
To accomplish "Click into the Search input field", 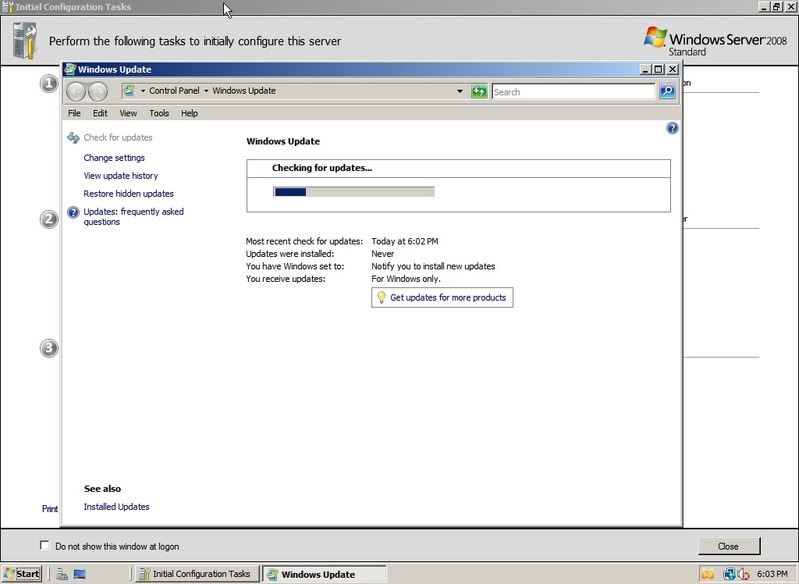I will tap(573, 92).
